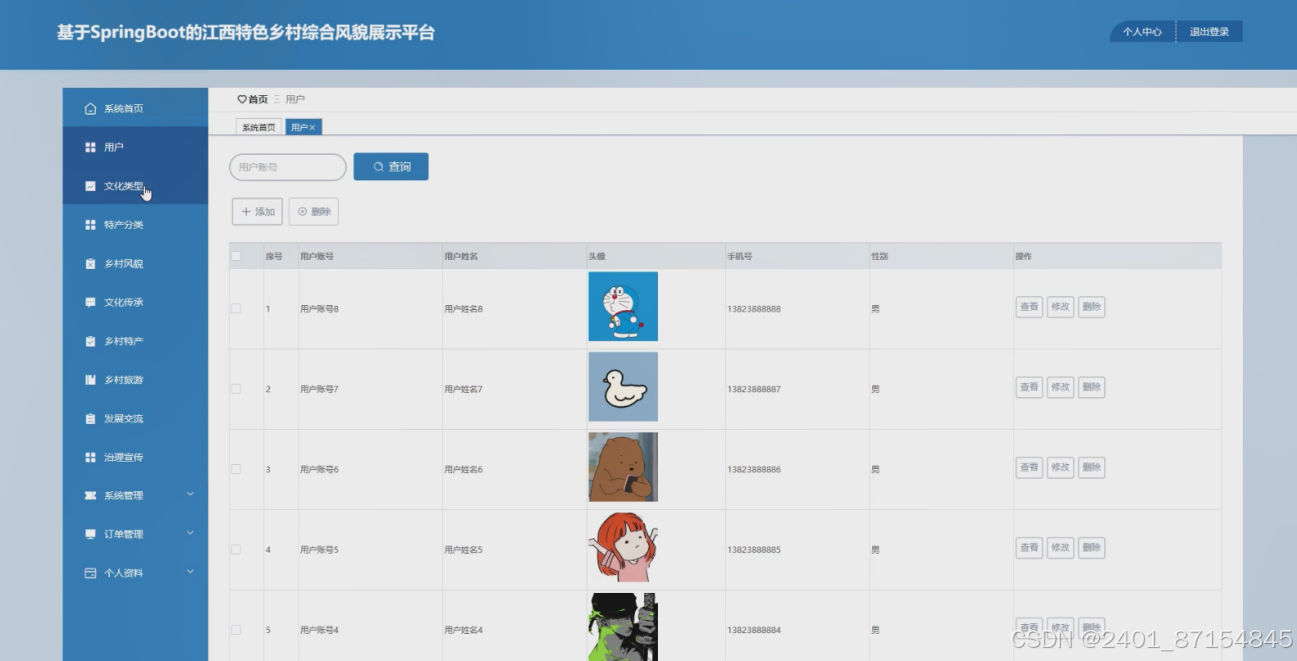Click the grid icon beside 特产分类
This screenshot has height=661, width=1297.
[90, 225]
